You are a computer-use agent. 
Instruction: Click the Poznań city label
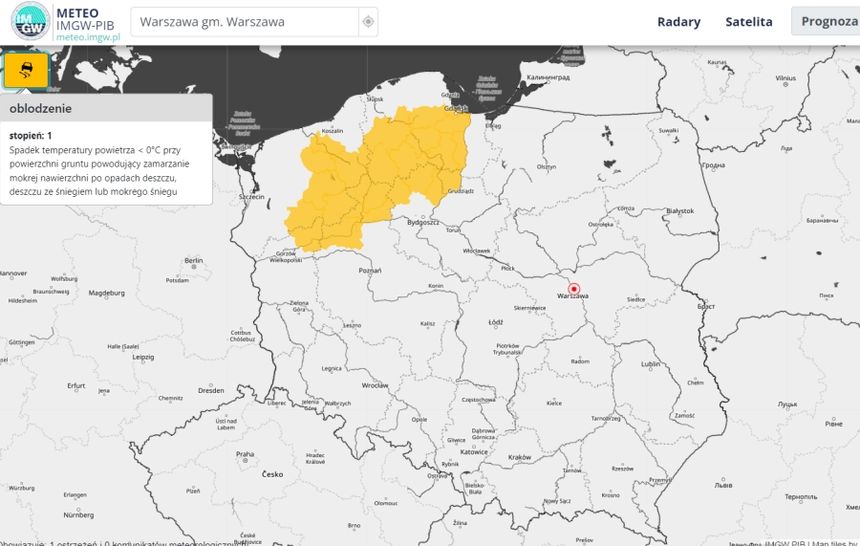coord(370,271)
